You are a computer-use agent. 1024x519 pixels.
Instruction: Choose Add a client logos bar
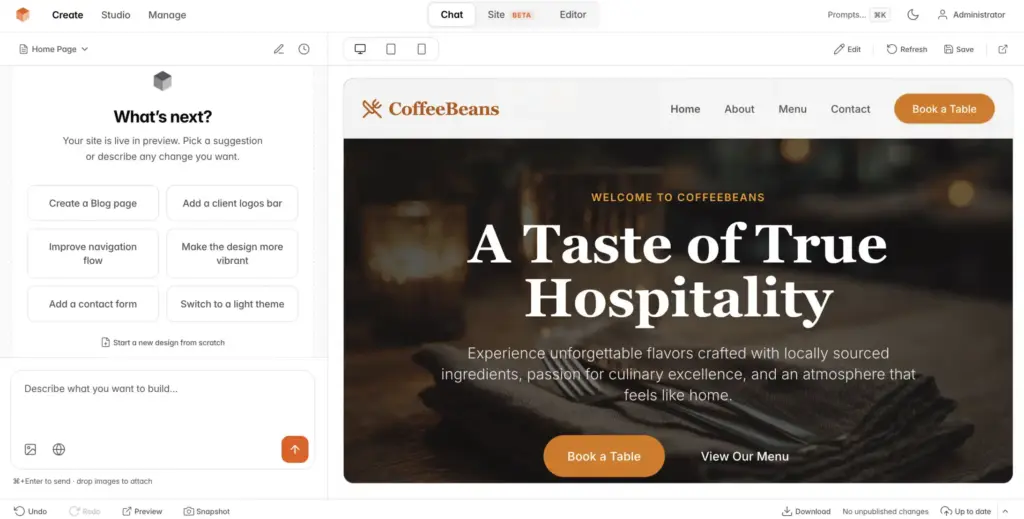click(232, 203)
